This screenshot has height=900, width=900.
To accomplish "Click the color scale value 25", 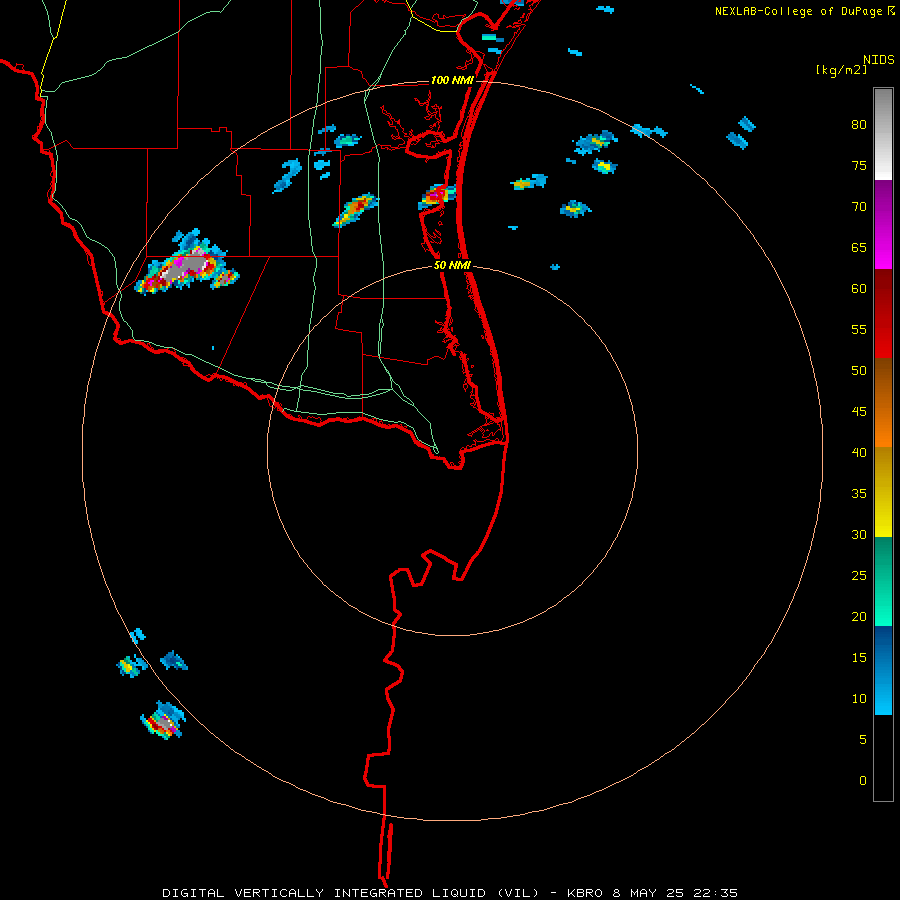I will tap(859, 576).
